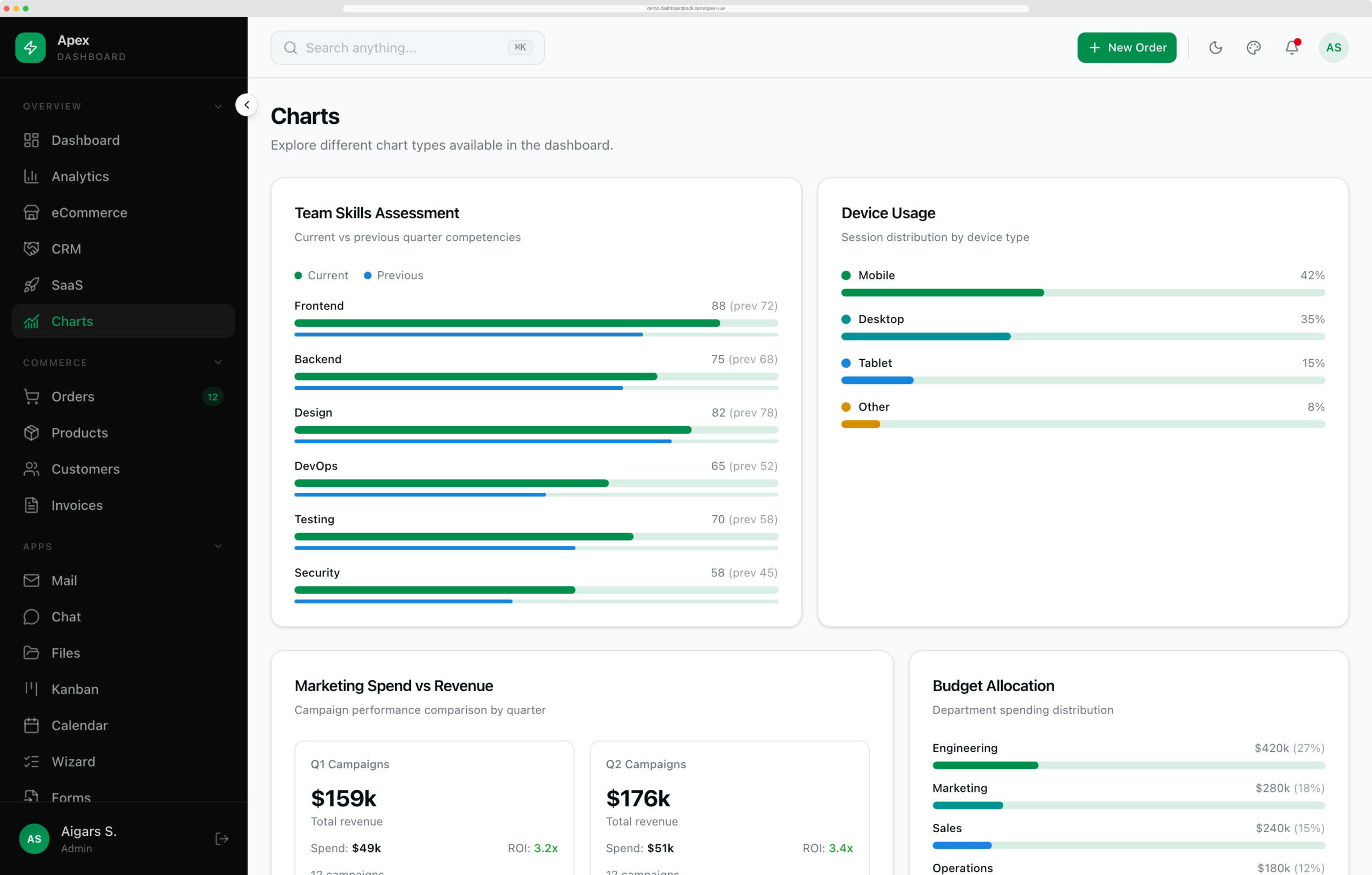
Task: Toggle dark mode moon icon
Action: point(1216,47)
